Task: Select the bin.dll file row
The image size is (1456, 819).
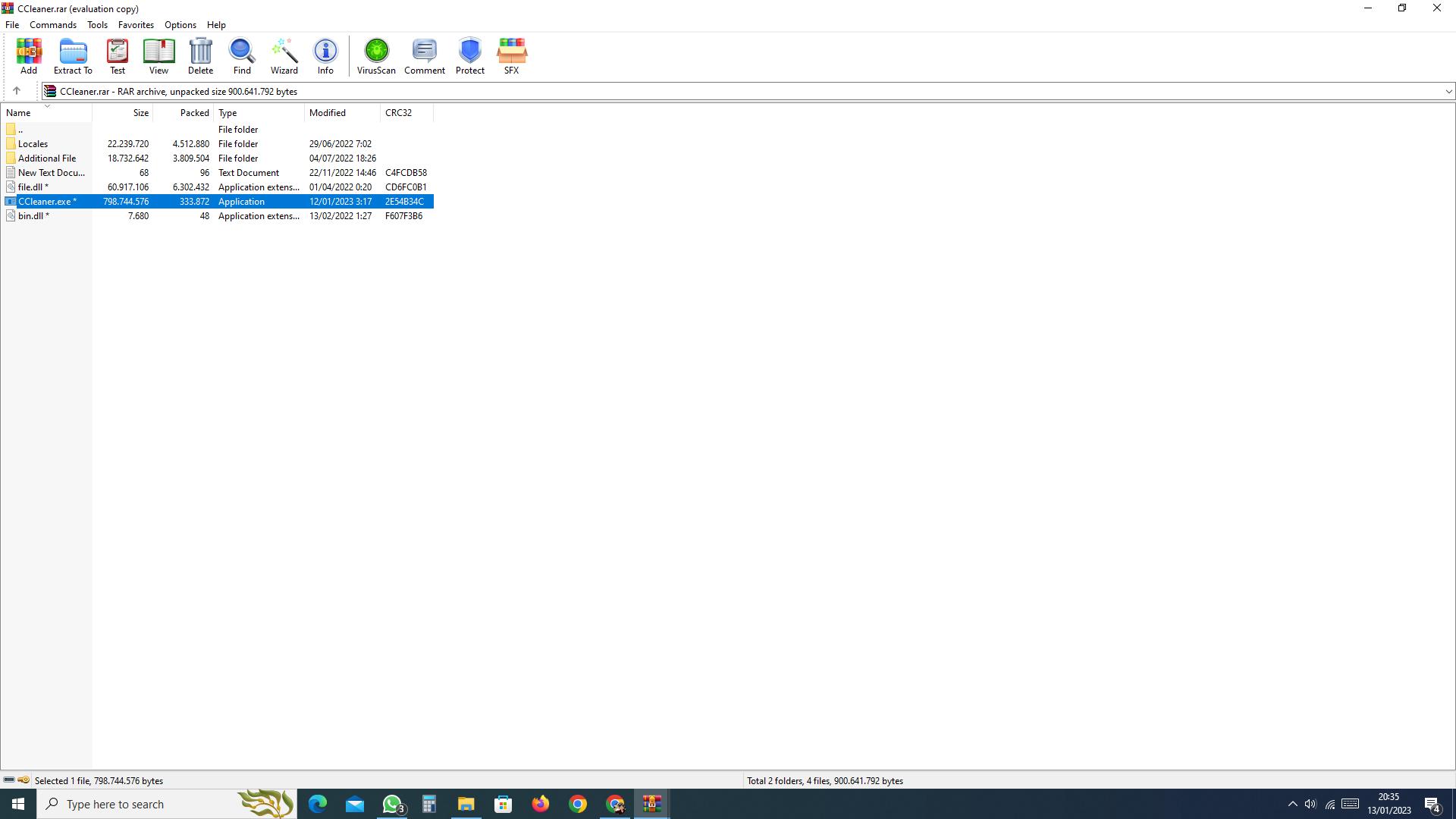Action: point(32,216)
